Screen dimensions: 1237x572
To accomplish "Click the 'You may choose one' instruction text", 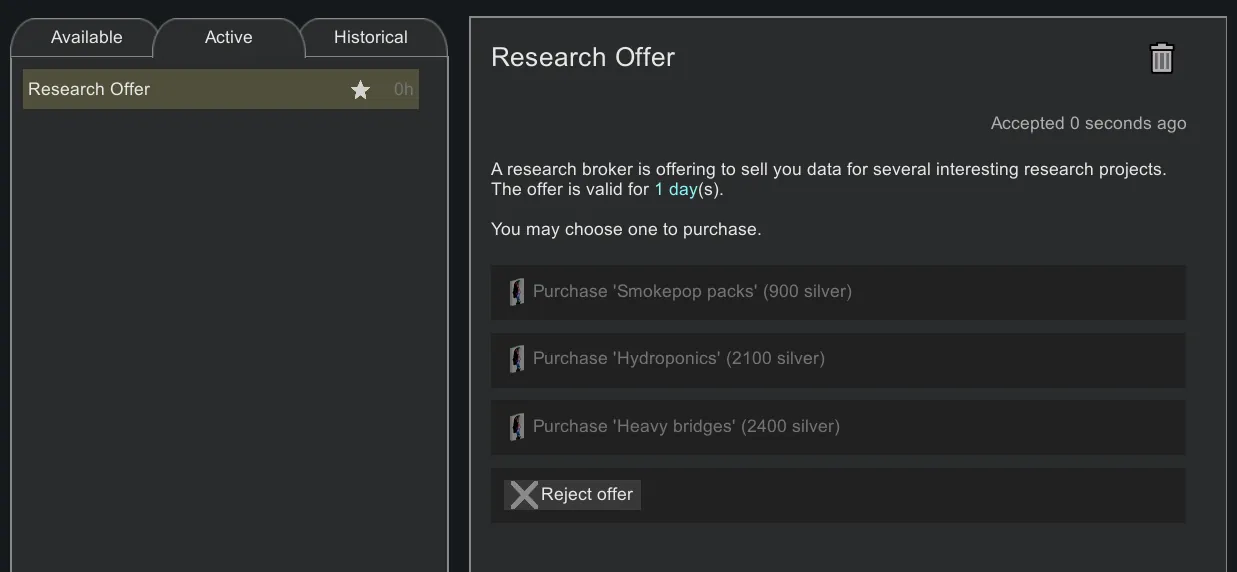I will coord(626,230).
